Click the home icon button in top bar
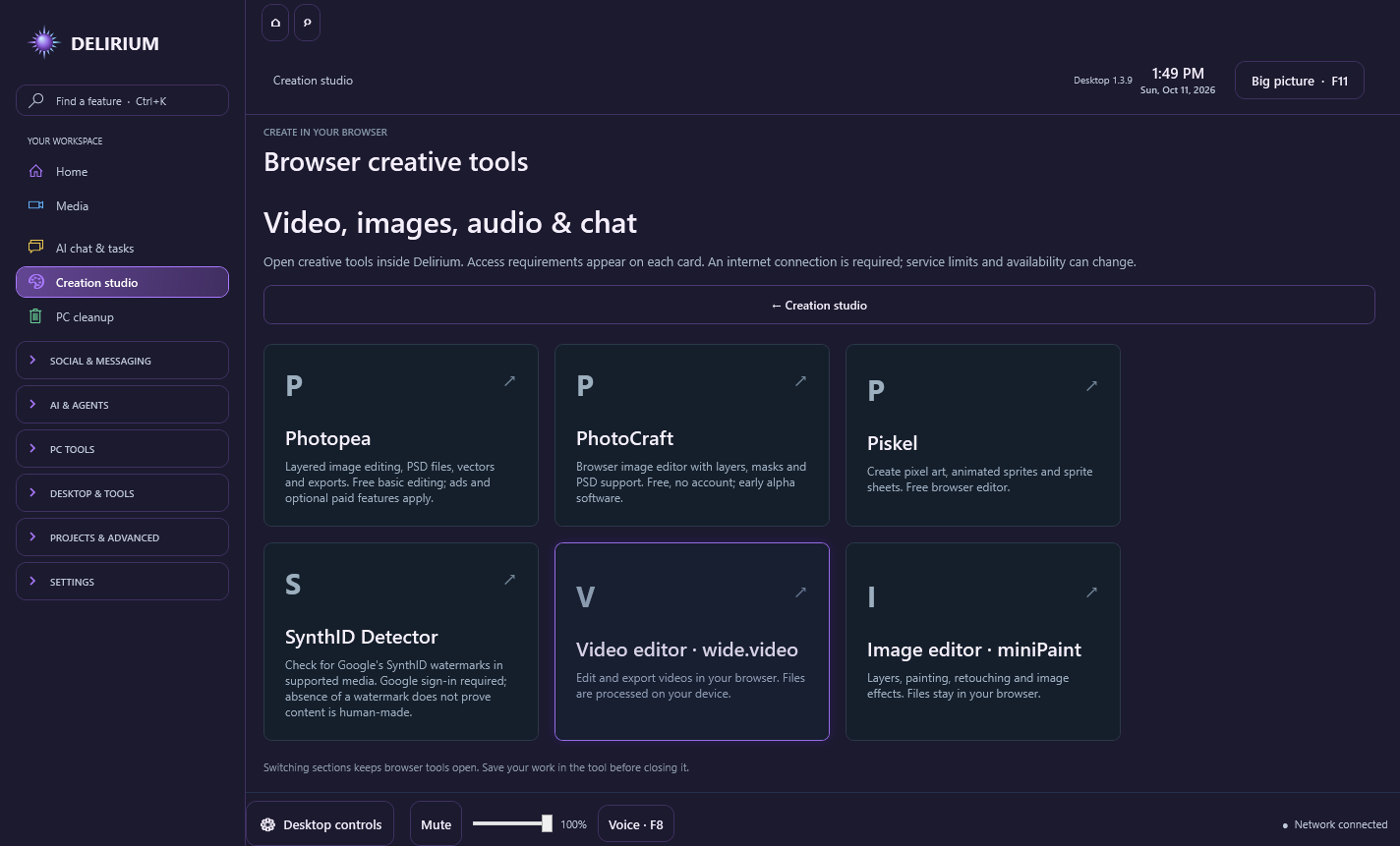Viewport: 1400px width, 846px height. click(x=275, y=22)
